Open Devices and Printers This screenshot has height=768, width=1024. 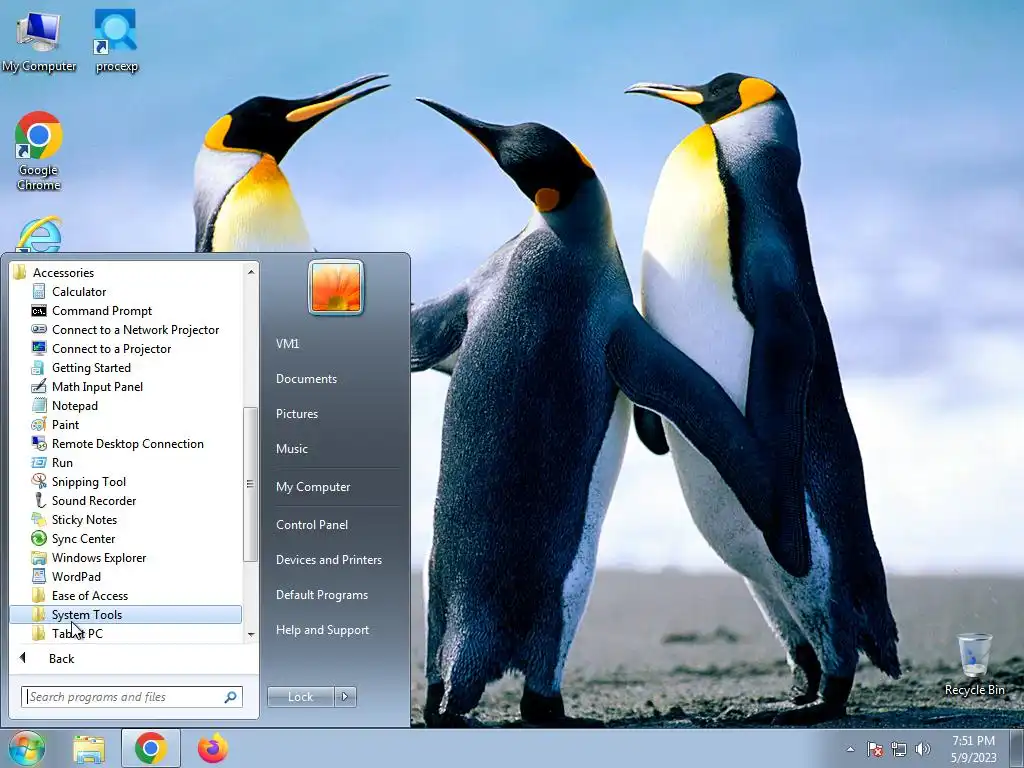[x=328, y=560]
